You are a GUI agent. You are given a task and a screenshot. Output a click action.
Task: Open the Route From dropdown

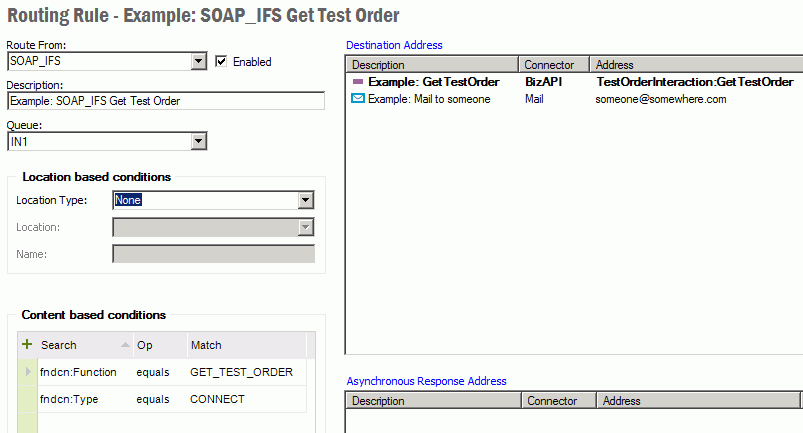coord(199,61)
